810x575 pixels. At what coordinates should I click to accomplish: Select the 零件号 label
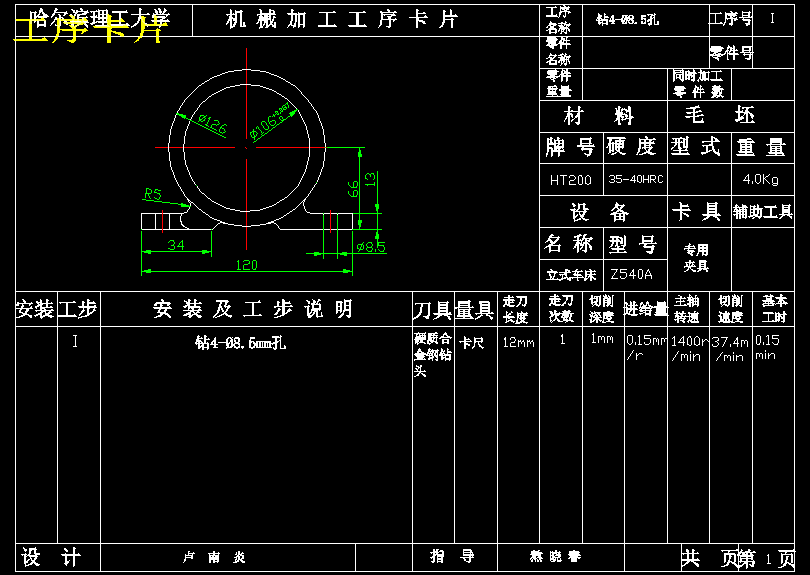731,52
